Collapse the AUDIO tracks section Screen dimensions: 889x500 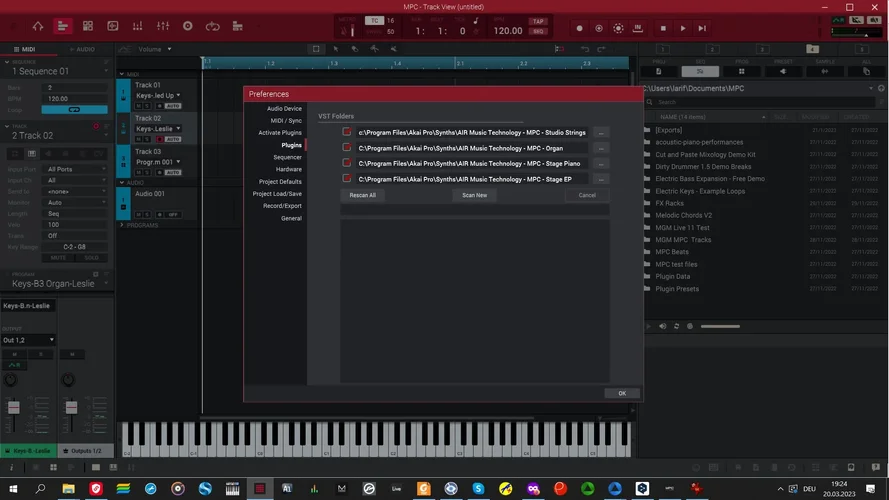pyautogui.click(x=121, y=183)
